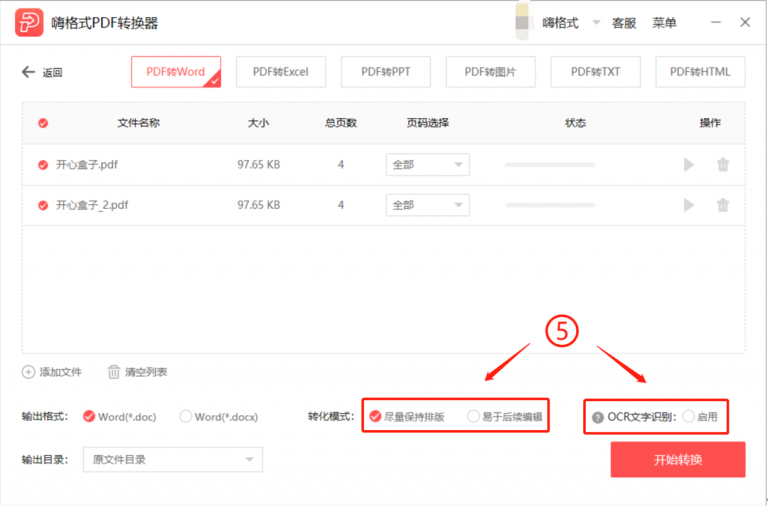Delete 开心盒子_2.pdf using its trash icon

[723, 205]
